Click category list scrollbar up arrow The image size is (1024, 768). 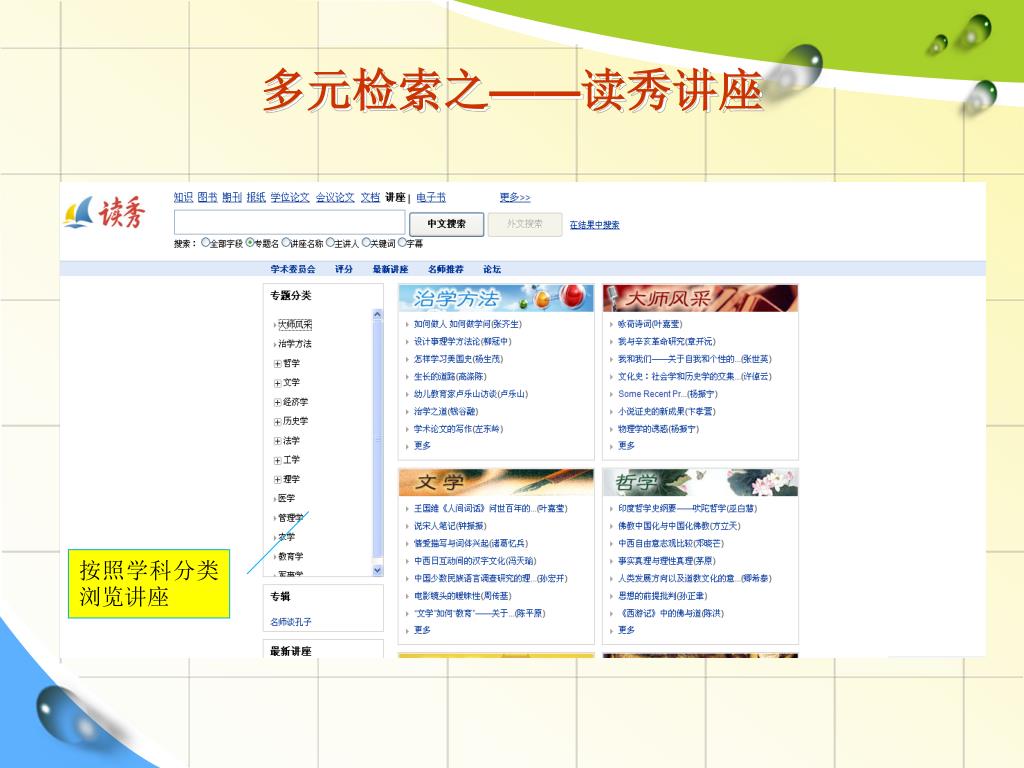tap(377, 315)
